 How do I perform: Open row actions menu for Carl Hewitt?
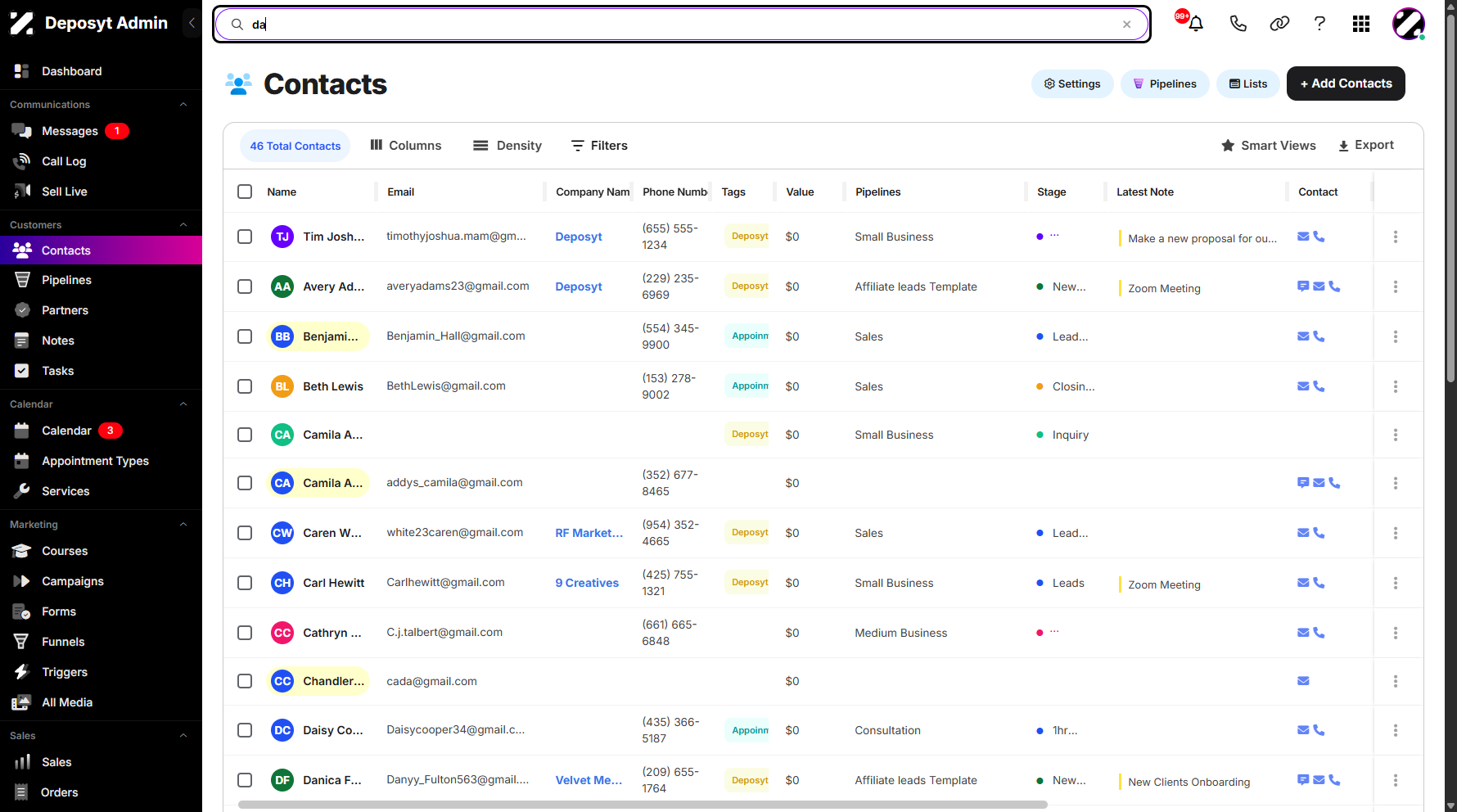pyautogui.click(x=1396, y=583)
